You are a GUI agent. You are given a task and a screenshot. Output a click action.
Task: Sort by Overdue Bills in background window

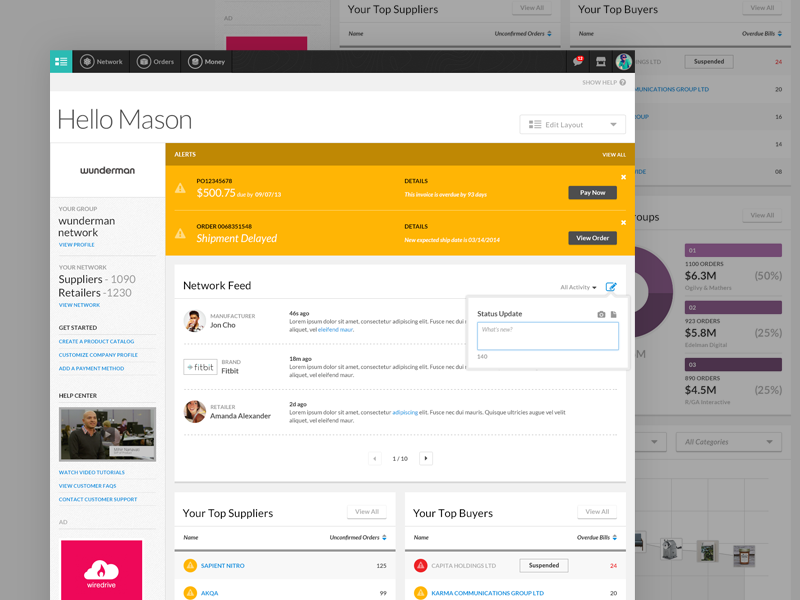[x=762, y=34]
